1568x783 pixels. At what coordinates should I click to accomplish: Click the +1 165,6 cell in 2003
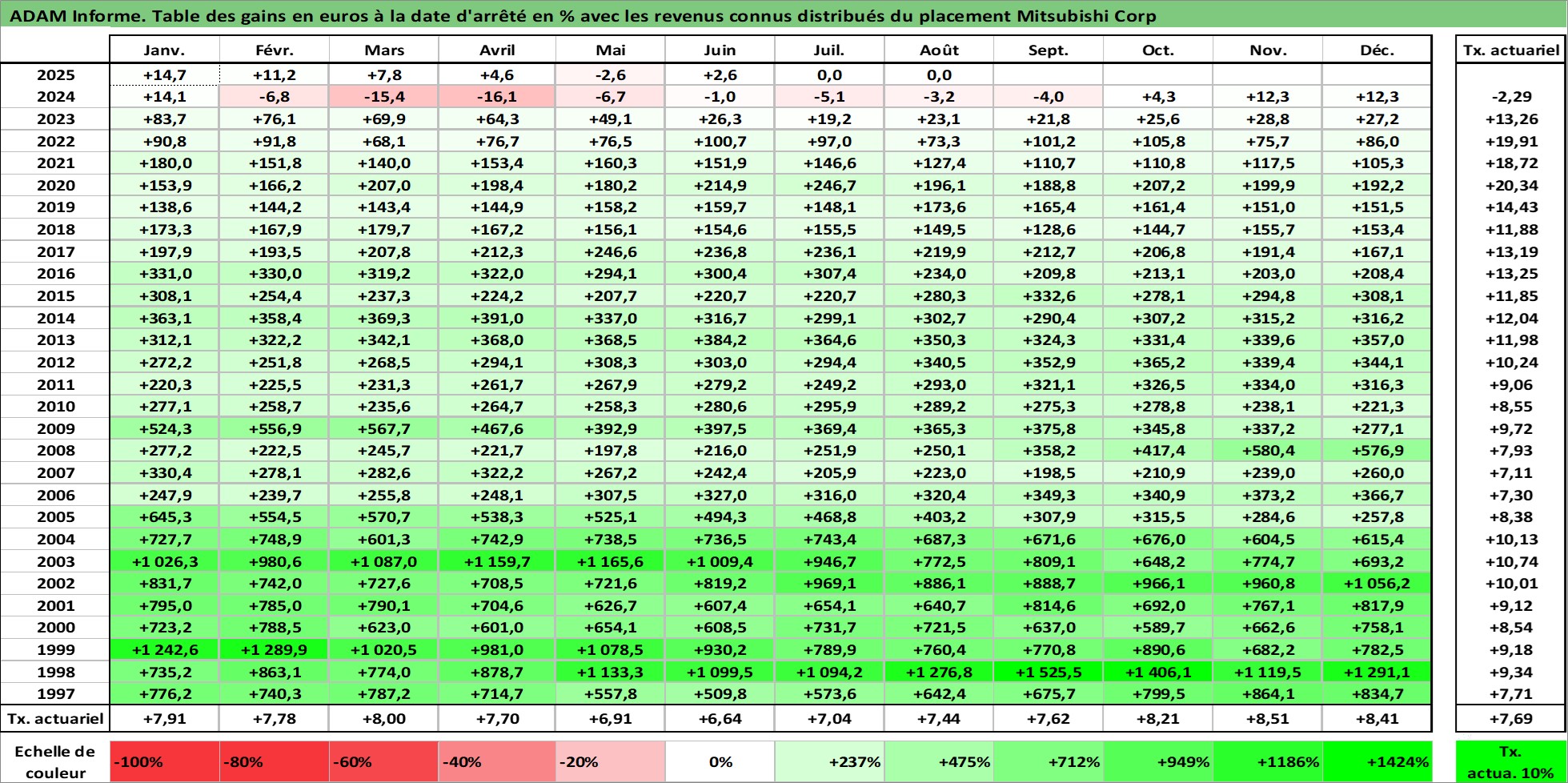click(611, 561)
